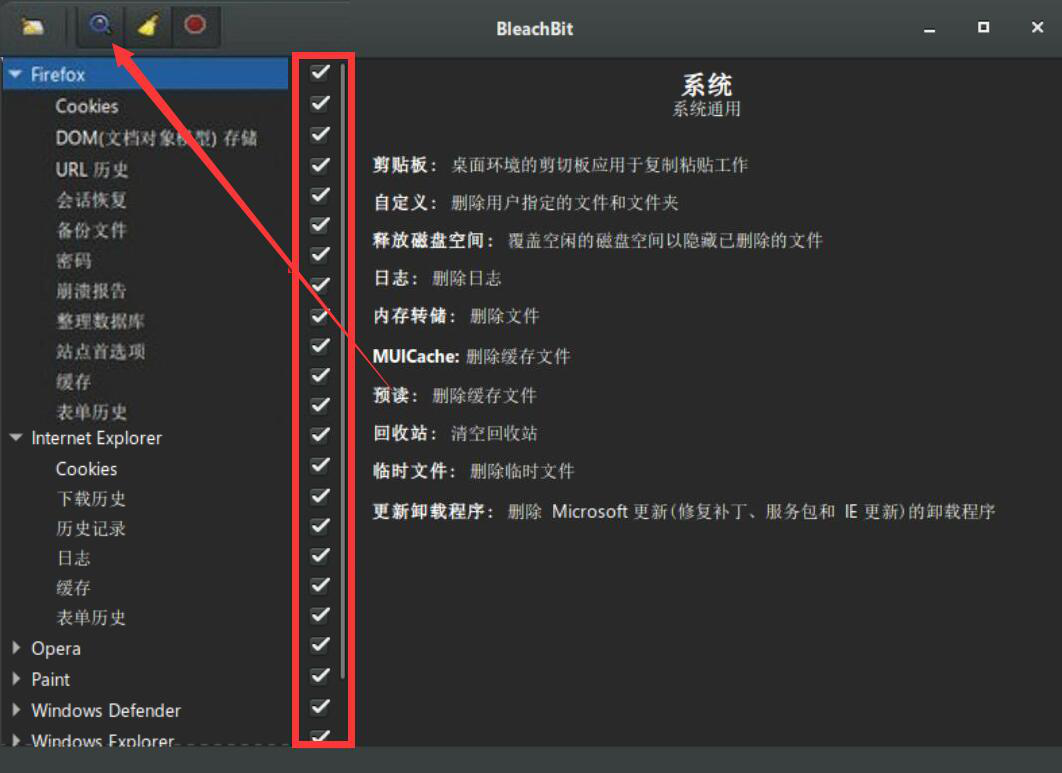Uncheck the URL 历史 checkbox
Screen dimensions: 1062x773
320,165
